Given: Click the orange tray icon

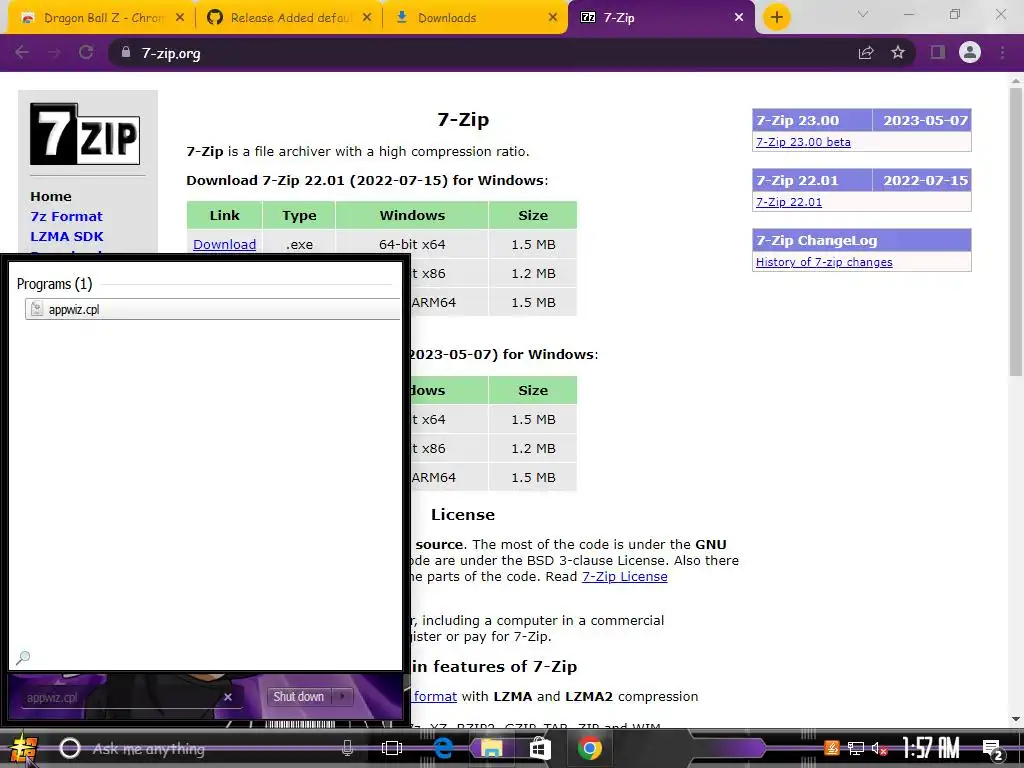Looking at the screenshot, I should coord(831,748).
